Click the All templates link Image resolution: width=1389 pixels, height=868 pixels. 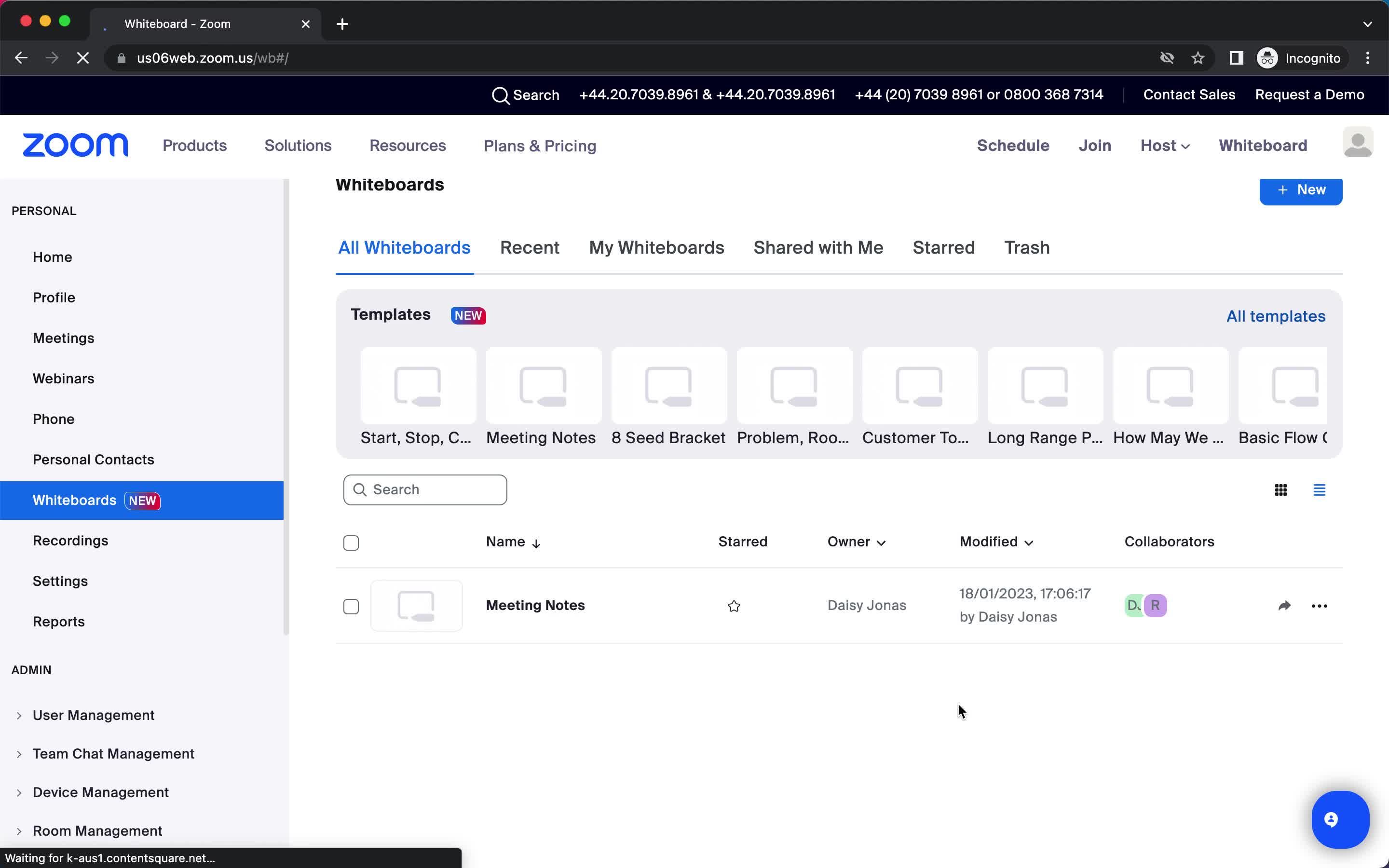click(x=1277, y=316)
